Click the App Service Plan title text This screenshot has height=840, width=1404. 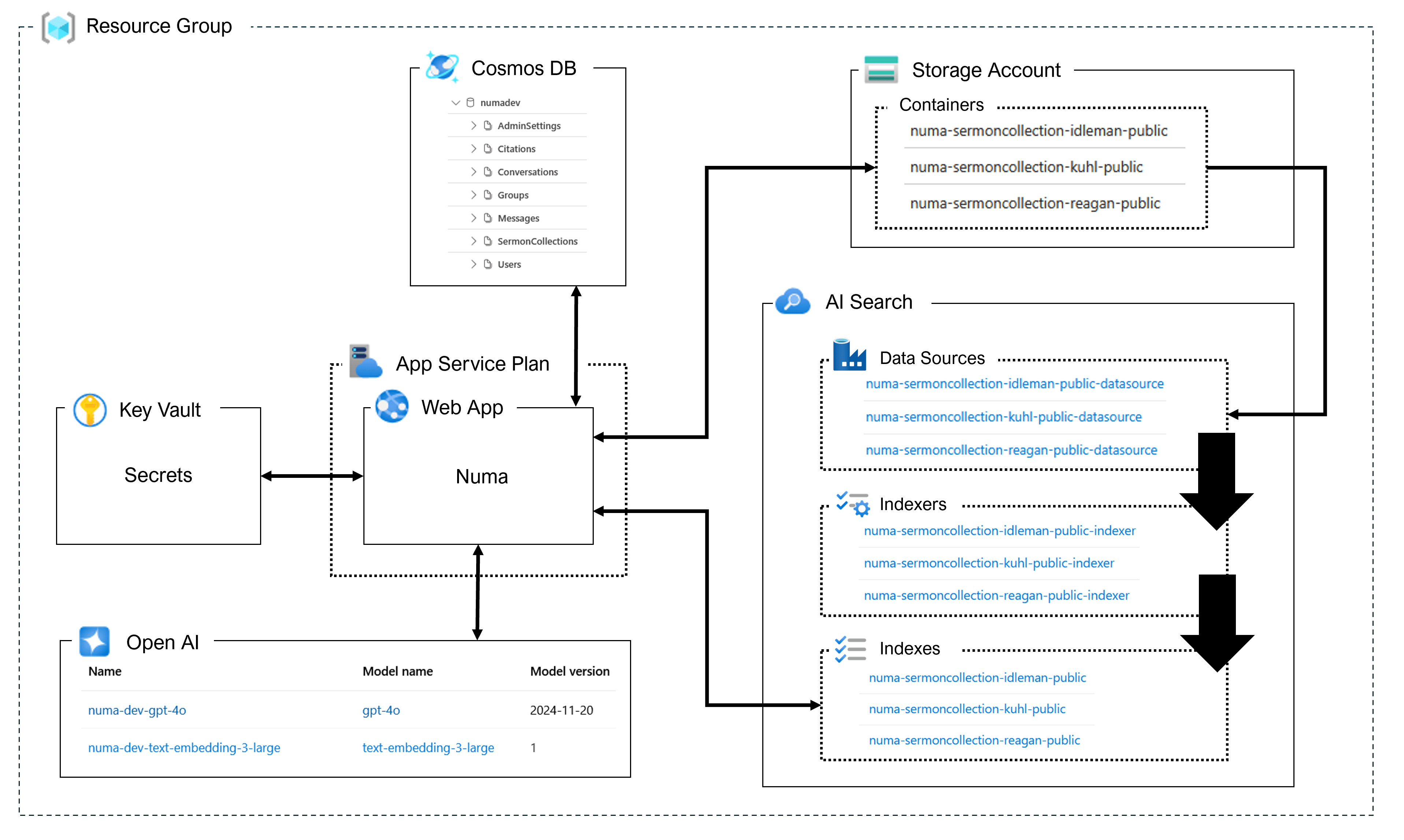pyautogui.click(x=472, y=364)
